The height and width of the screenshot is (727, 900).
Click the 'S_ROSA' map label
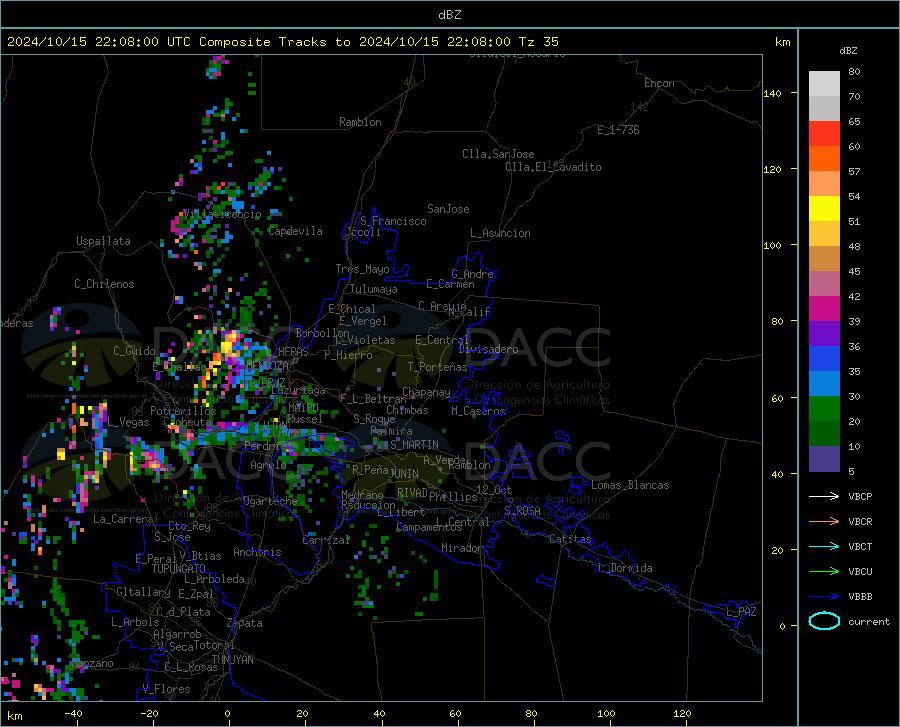522,511
